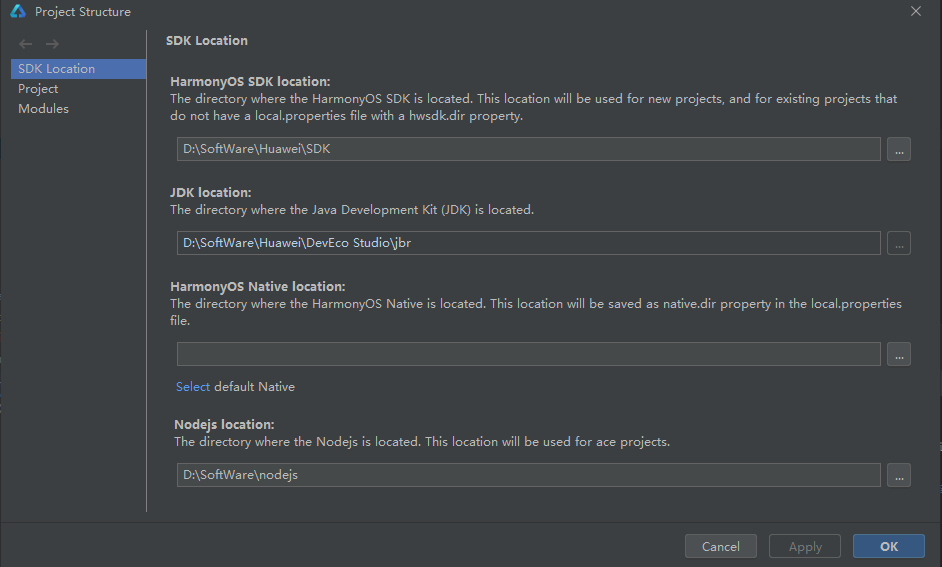Click into the JDK location path field
Viewport: 942px width, 567px height.
tap(529, 243)
